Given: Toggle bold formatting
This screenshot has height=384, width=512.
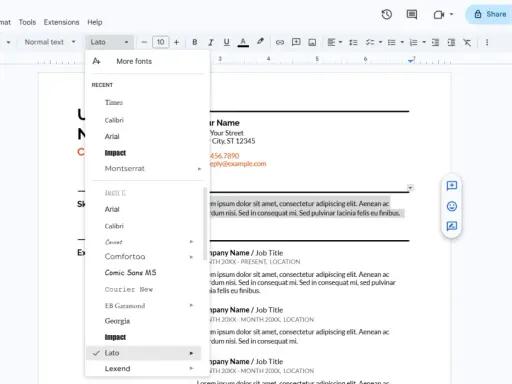Looking at the screenshot, I should (195, 42).
